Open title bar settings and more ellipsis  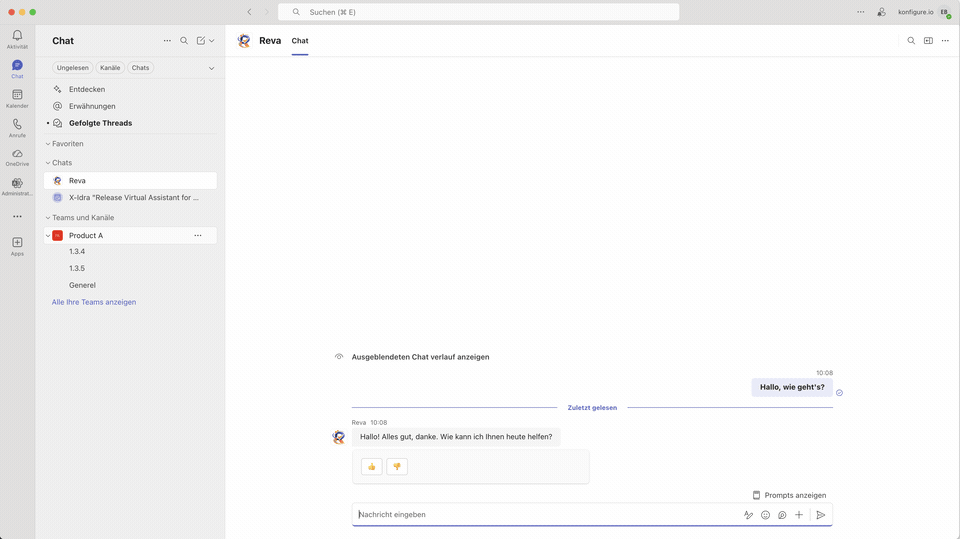(861, 12)
